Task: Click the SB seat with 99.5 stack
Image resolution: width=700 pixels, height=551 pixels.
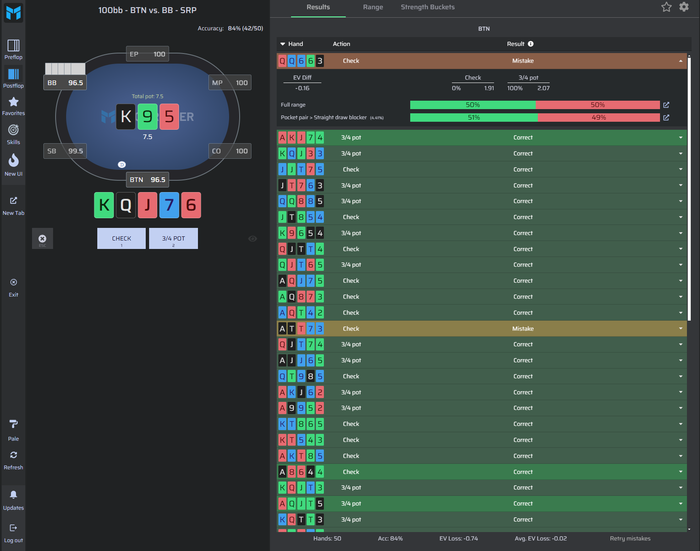Action: [65, 151]
